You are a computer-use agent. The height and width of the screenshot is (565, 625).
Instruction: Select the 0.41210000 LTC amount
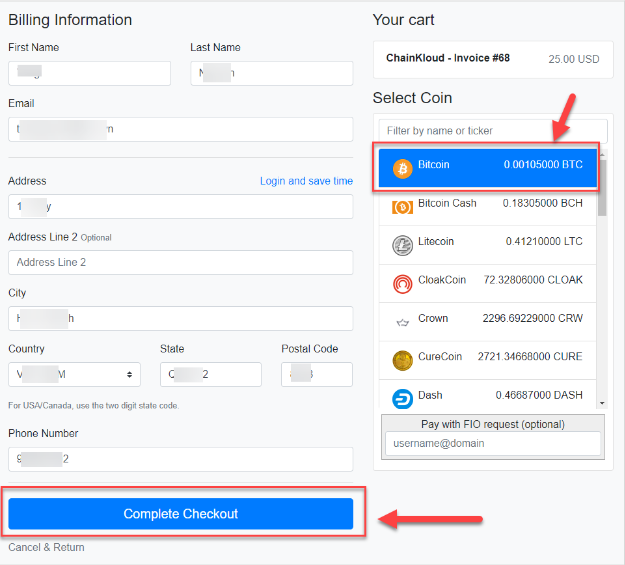(x=544, y=241)
